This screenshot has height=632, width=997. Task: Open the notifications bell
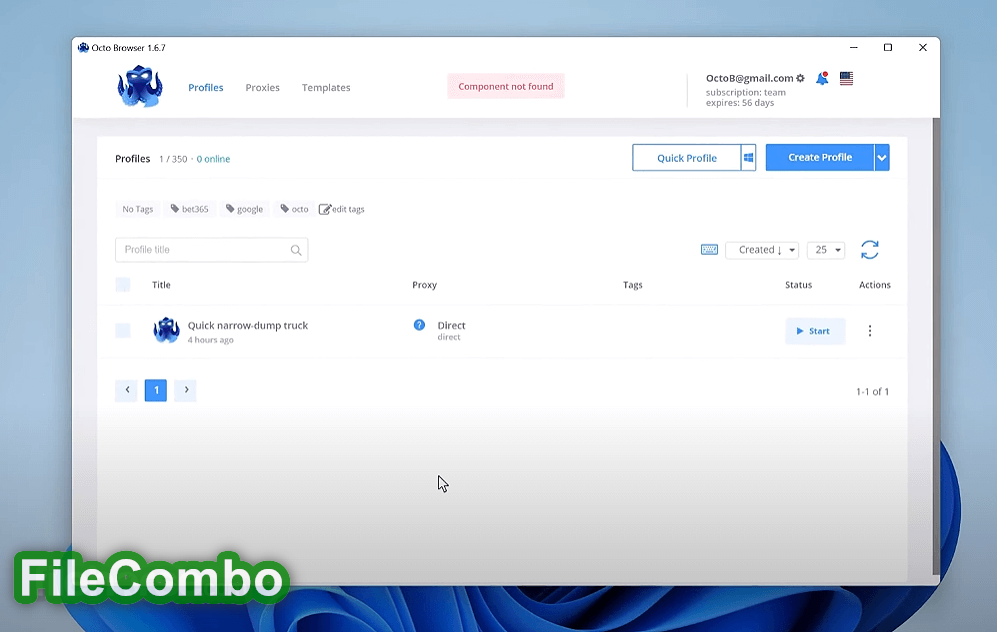point(822,78)
